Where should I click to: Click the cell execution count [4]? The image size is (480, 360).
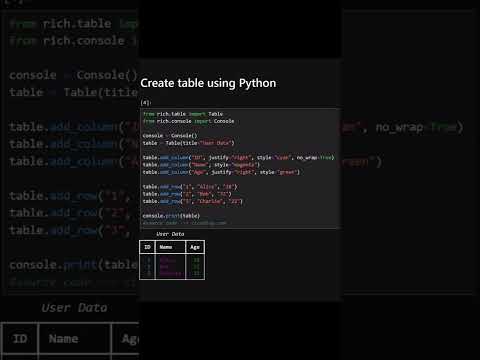[x=145, y=103]
